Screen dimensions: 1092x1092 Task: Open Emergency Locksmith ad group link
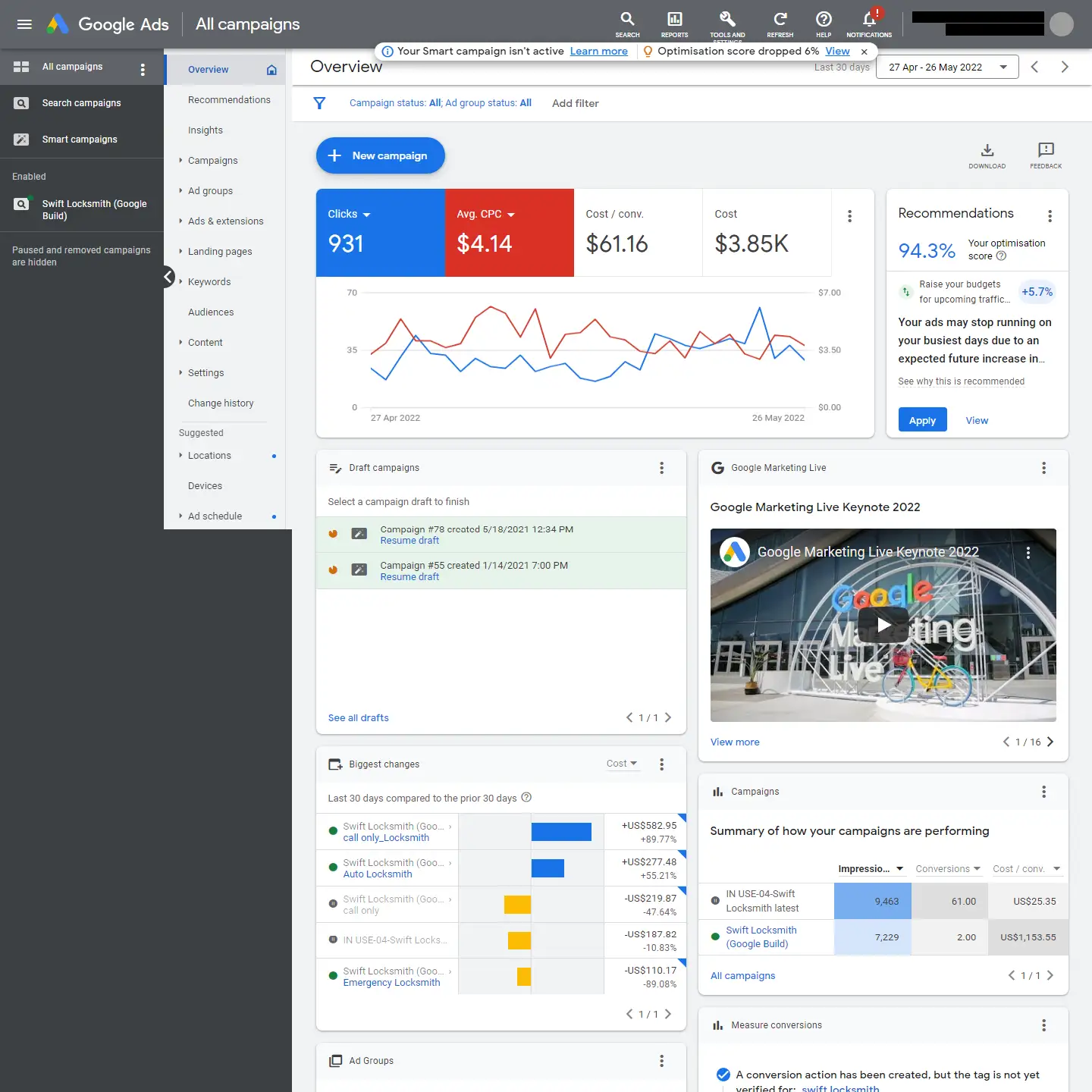coord(391,983)
